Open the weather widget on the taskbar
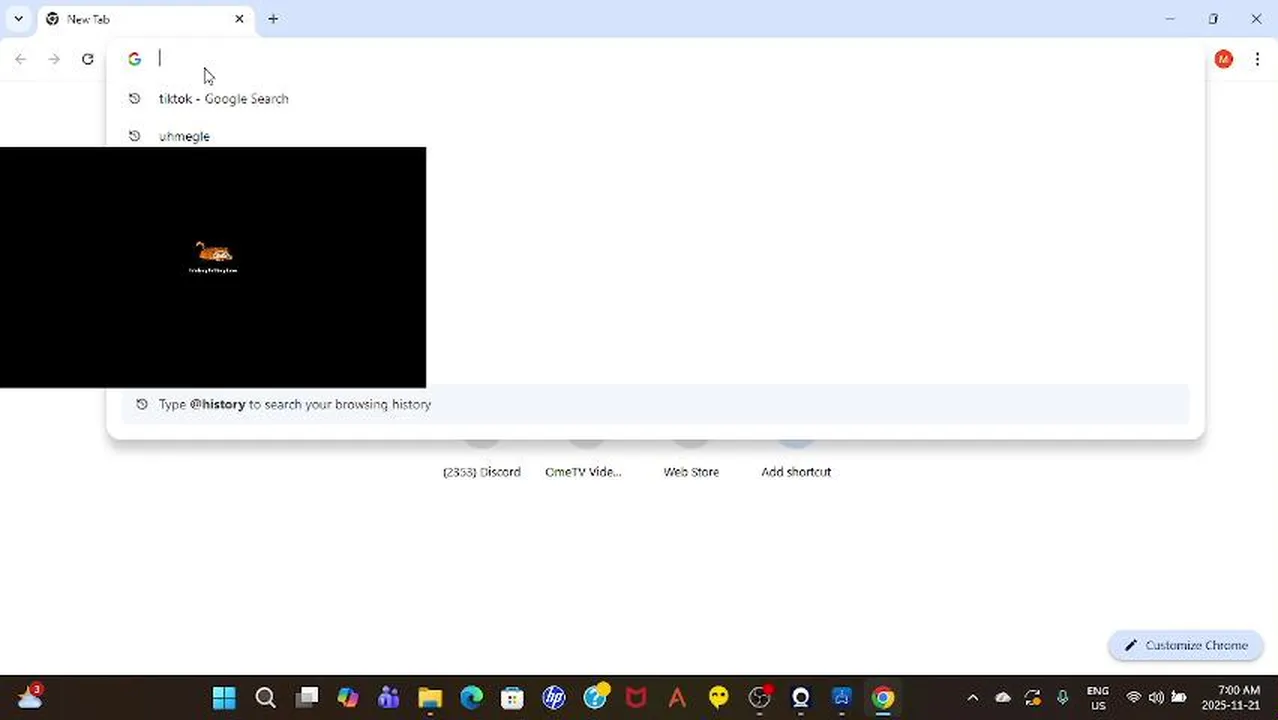The height and width of the screenshot is (720, 1278). point(29,696)
